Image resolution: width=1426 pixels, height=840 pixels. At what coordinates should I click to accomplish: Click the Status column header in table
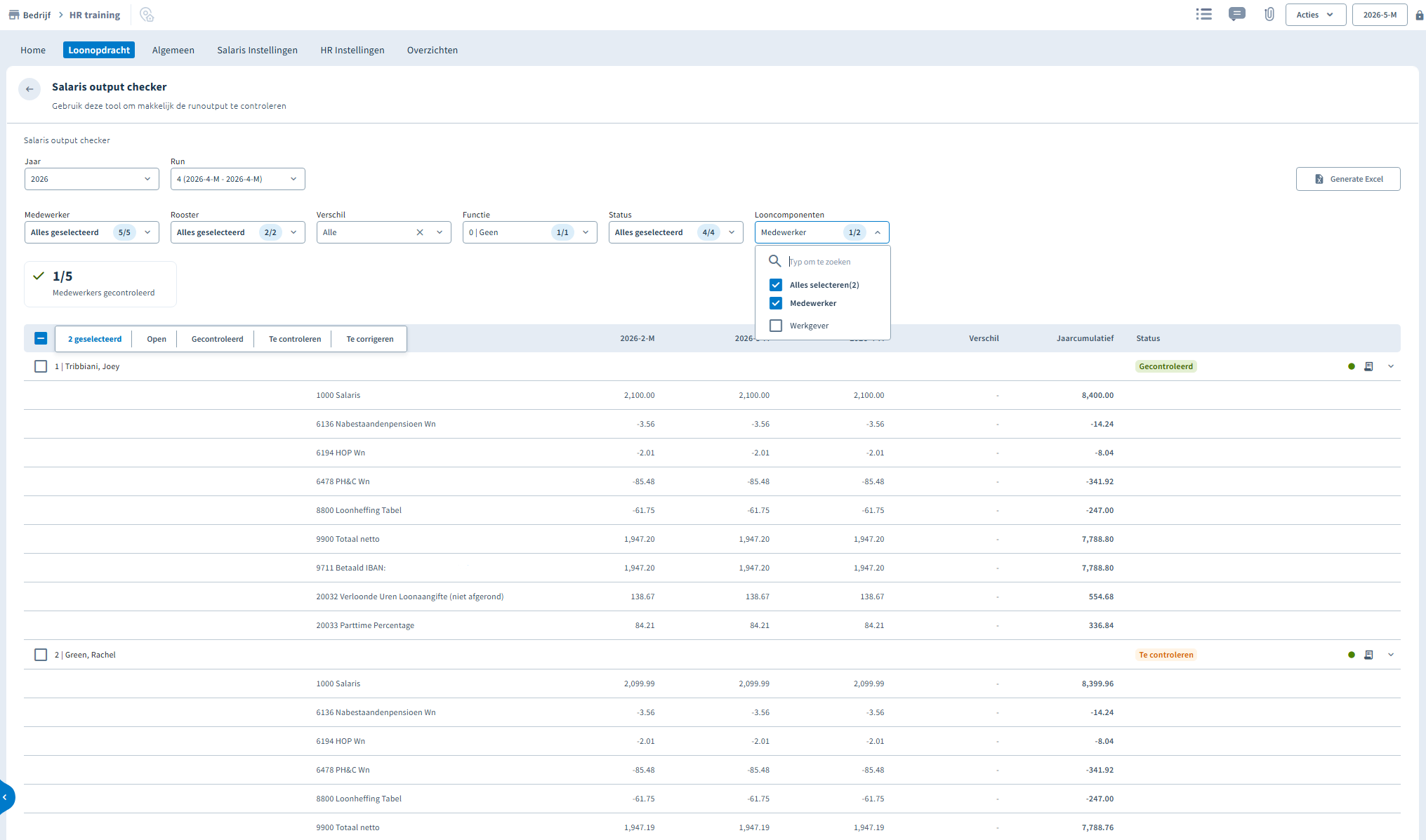pos(1148,338)
